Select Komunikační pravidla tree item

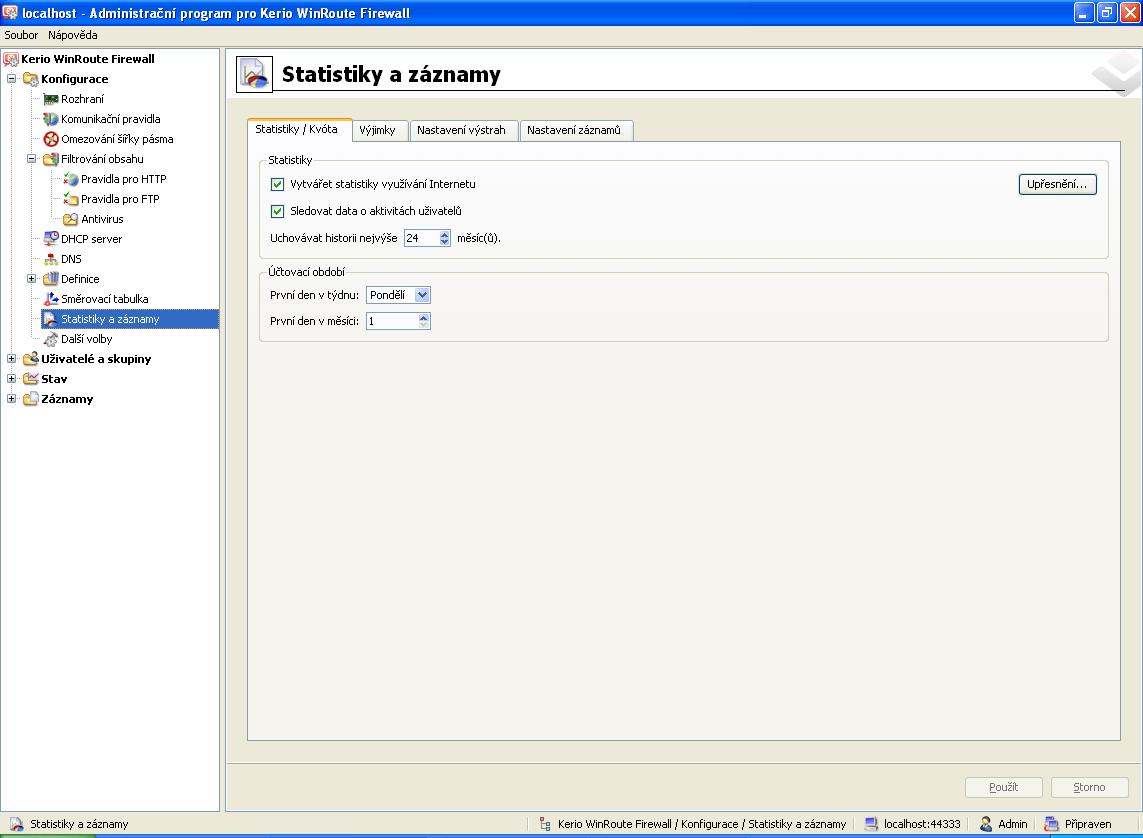pyautogui.click(x=111, y=119)
